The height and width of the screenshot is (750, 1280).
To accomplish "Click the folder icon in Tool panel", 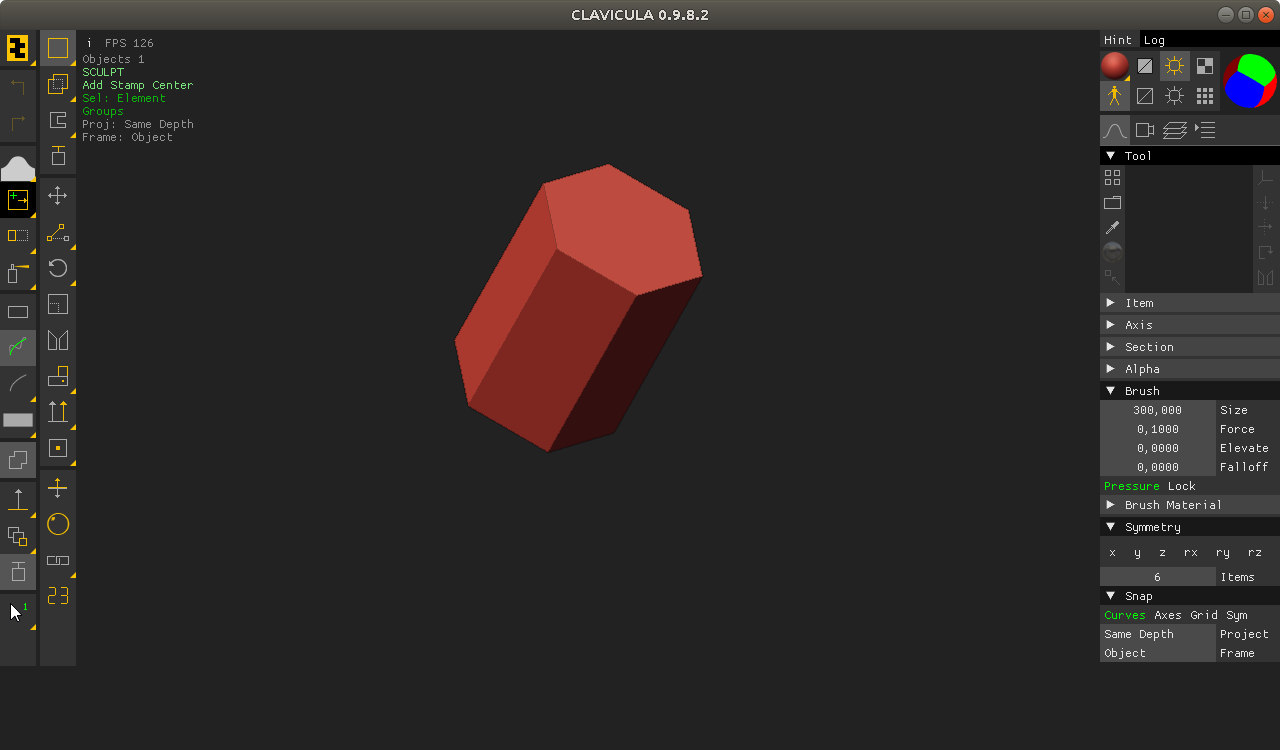I will point(1112,203).
